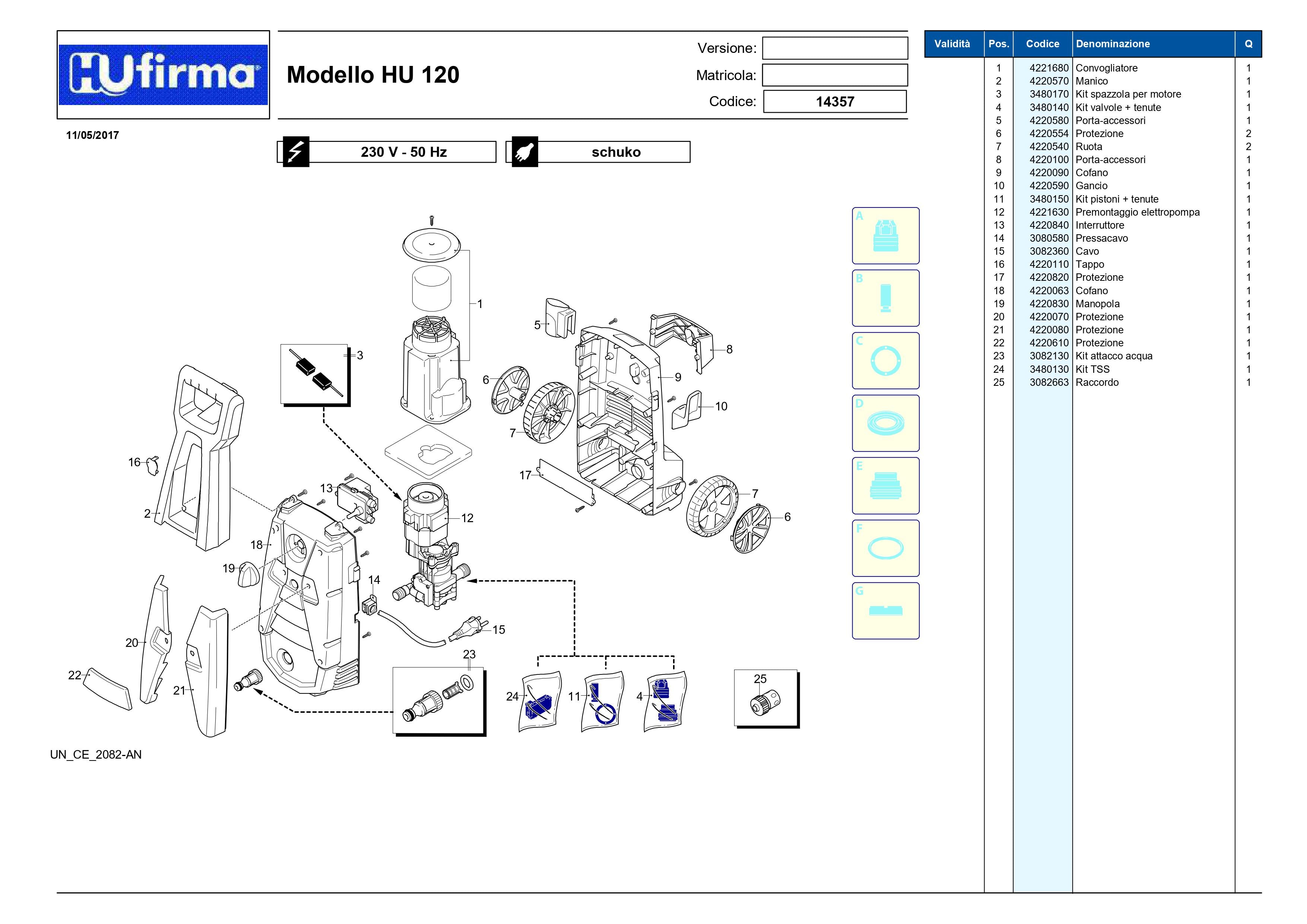The image size is (1307, 924).
Task: Click the HUfirma logo
Action: point(163,74)
